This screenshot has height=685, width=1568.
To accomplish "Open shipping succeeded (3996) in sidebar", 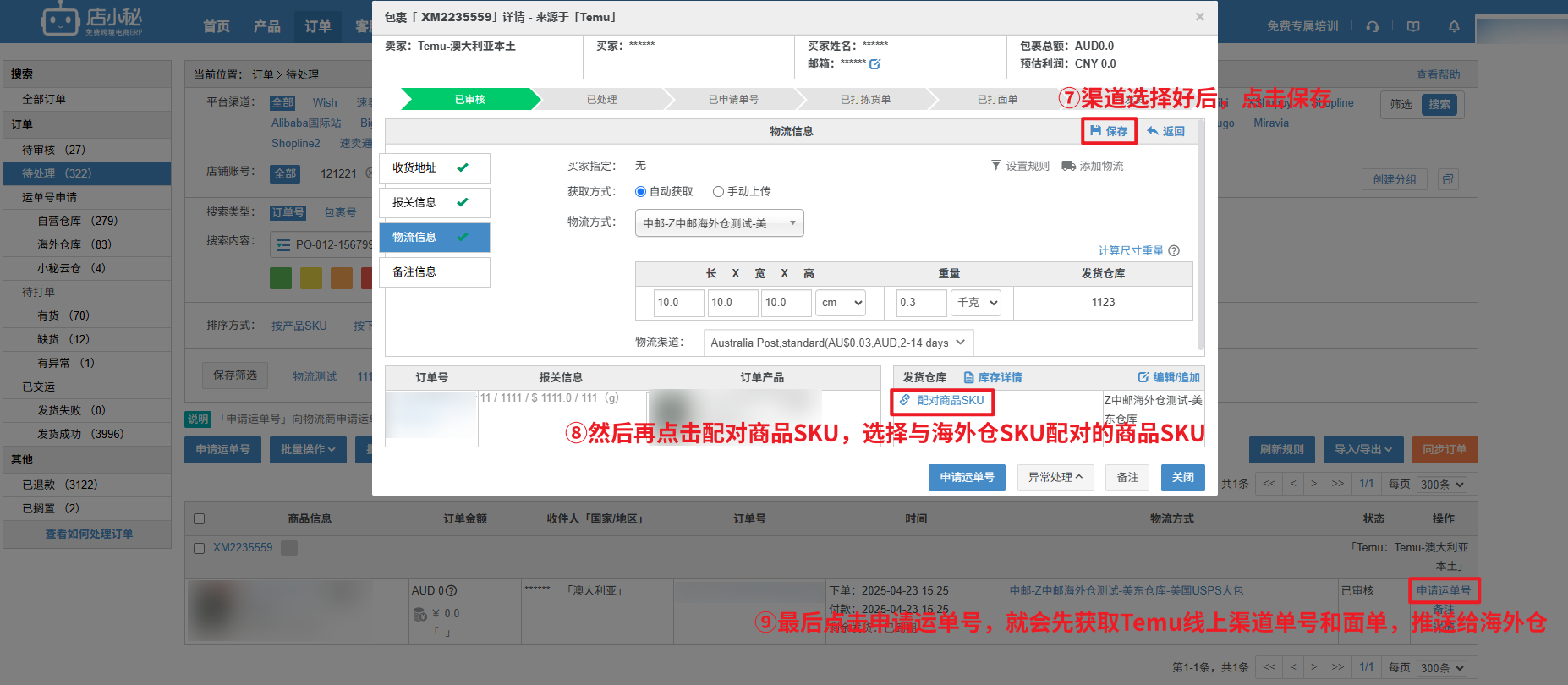I will pos(87,434).
